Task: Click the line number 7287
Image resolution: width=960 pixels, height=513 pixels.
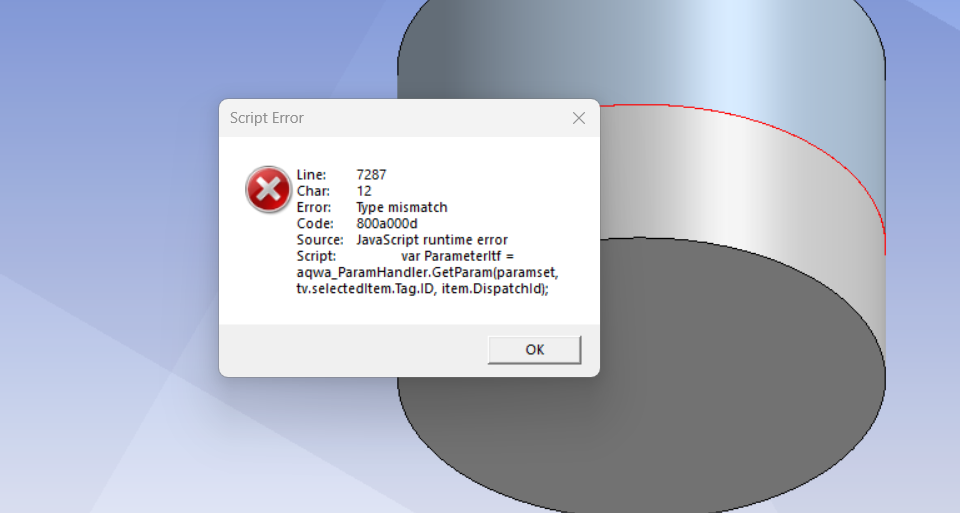Action: [x=371, y=174]
